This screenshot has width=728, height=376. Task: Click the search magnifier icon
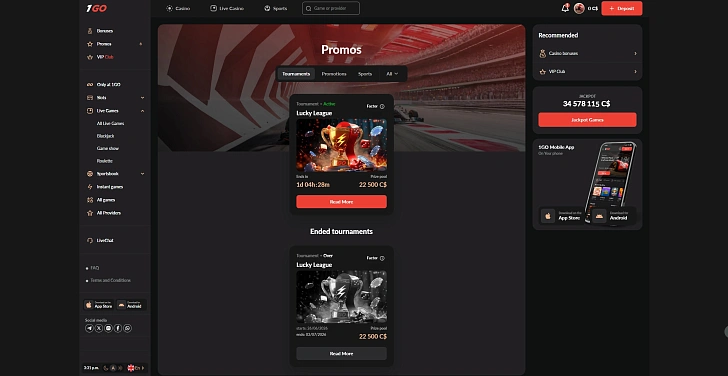tap(309, 8)
